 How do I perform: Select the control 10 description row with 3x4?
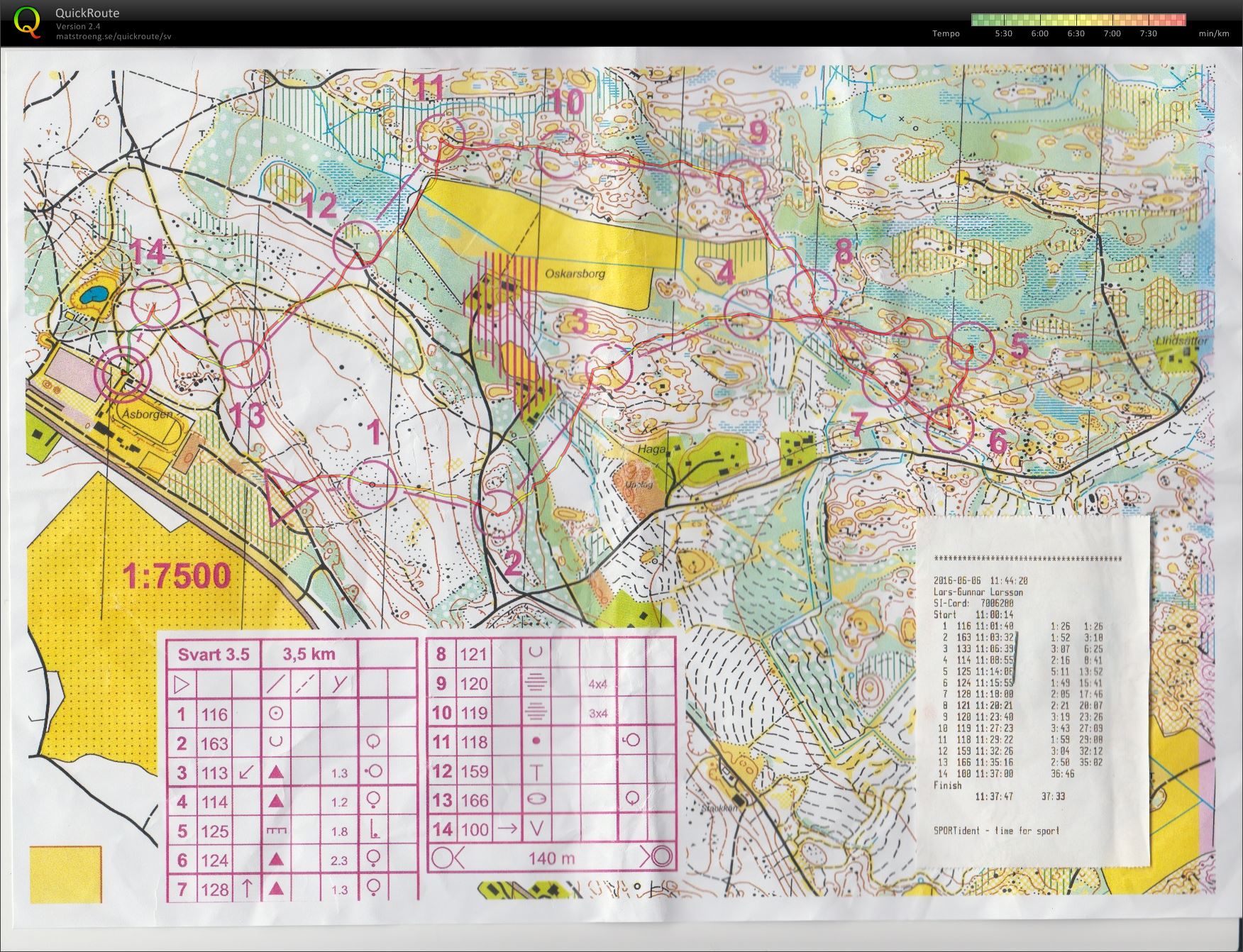(551, 713)
